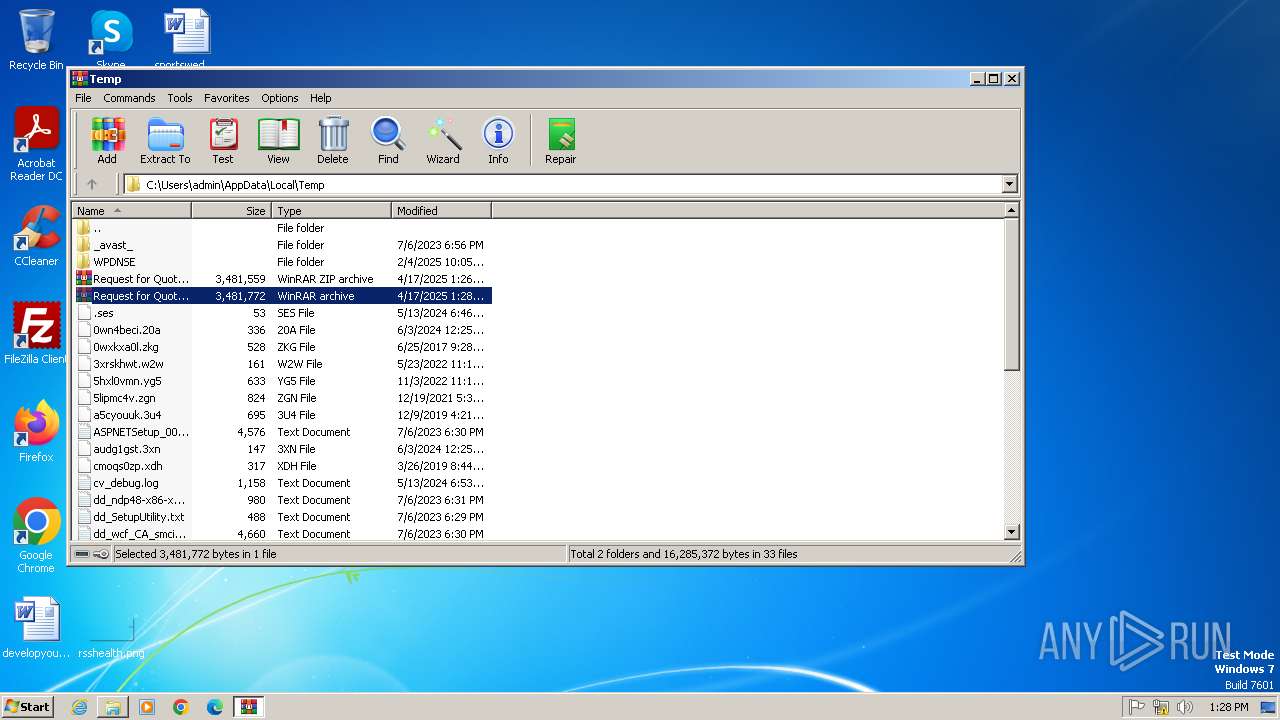Viewport: 1280px width, 720px height.
Task: Click system tray Action Center flag
Action: click(1136, 707)
